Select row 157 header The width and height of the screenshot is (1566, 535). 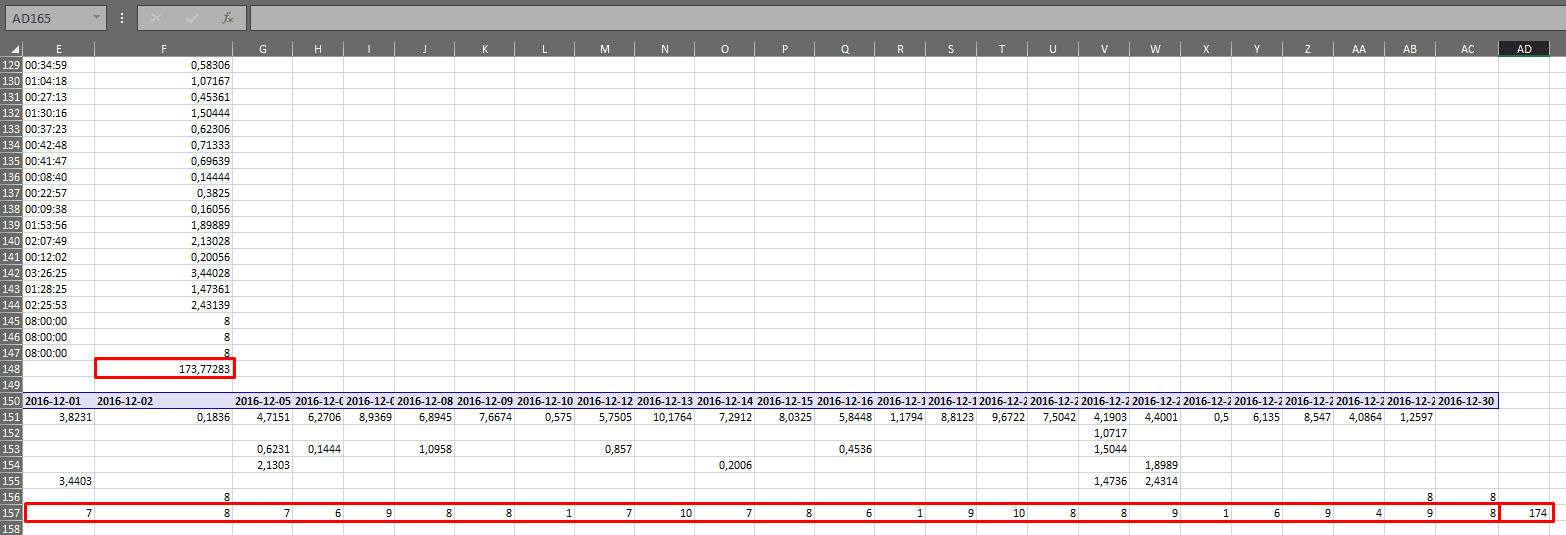(12, 513)
